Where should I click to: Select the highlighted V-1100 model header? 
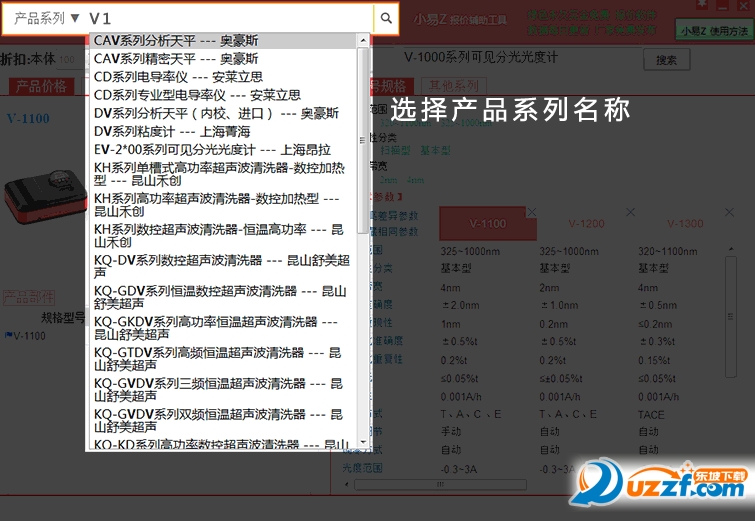pyautogui.click(x=487, y=224)
